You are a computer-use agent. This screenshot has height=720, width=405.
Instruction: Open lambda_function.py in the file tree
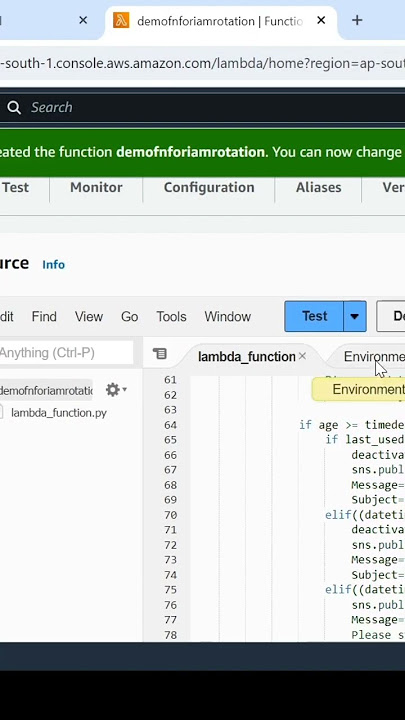[x=59, y=412]
